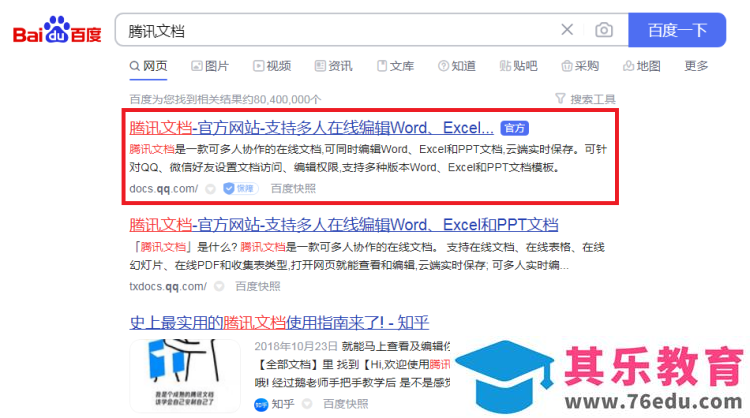
Task: Expand the dropdown arrow next to docs.qq.com/
Action: [210, 189]
